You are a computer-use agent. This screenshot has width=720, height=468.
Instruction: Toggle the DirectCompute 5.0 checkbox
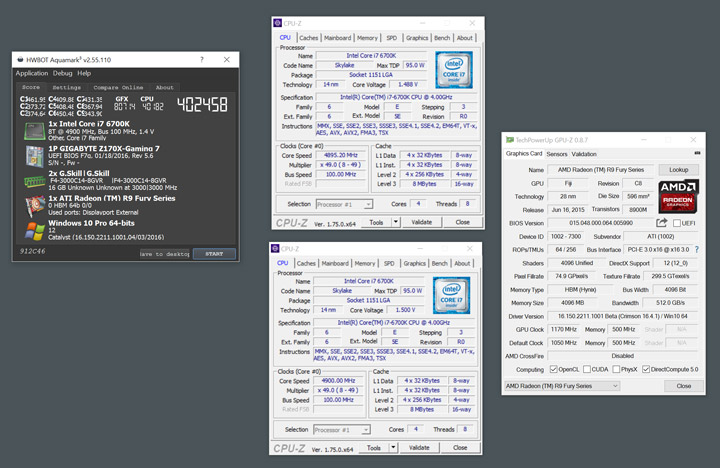[646, 369]
